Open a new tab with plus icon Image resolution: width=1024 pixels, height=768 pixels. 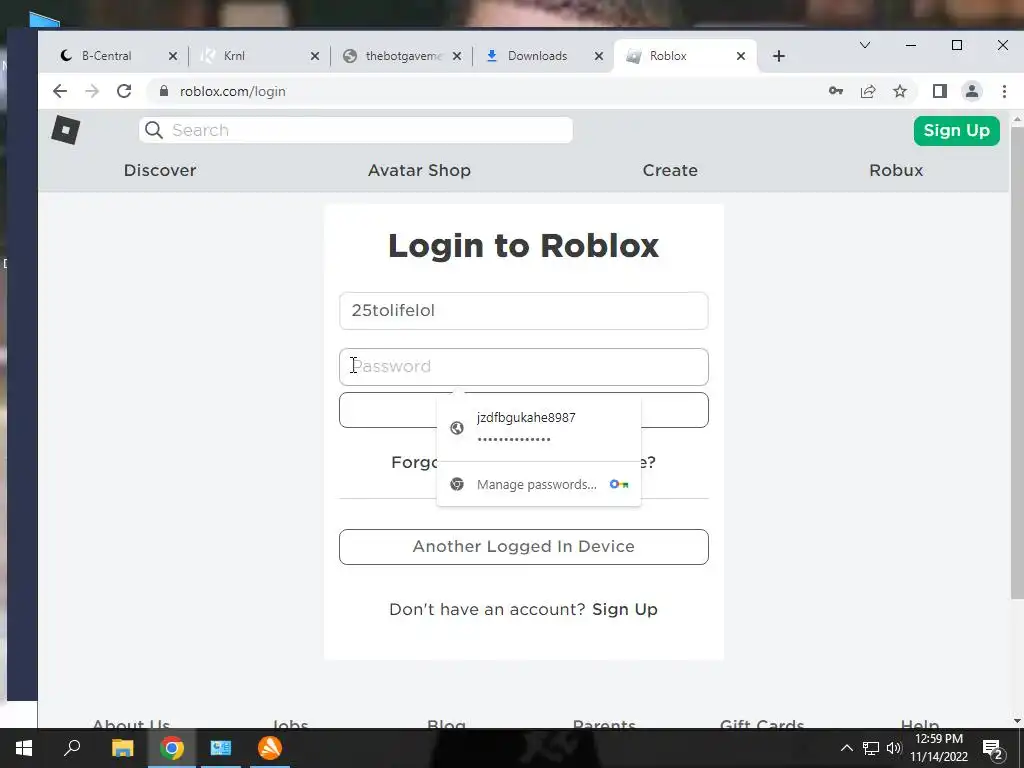coord(778,56)
